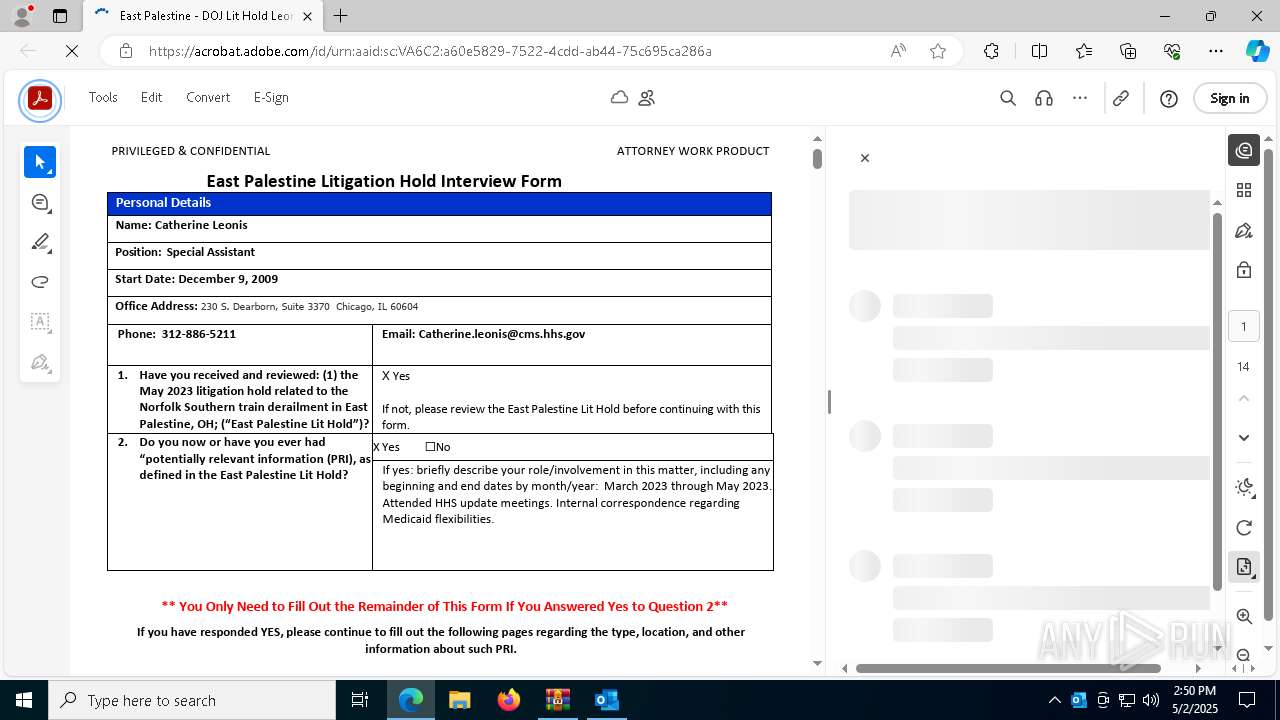Open a new browser tab
The width and height of the screenshot is (1280, 720).
341,16
